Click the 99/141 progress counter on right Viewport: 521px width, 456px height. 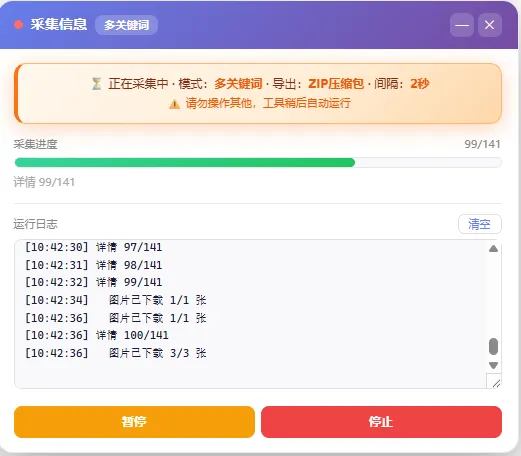(x=482, y=144)
